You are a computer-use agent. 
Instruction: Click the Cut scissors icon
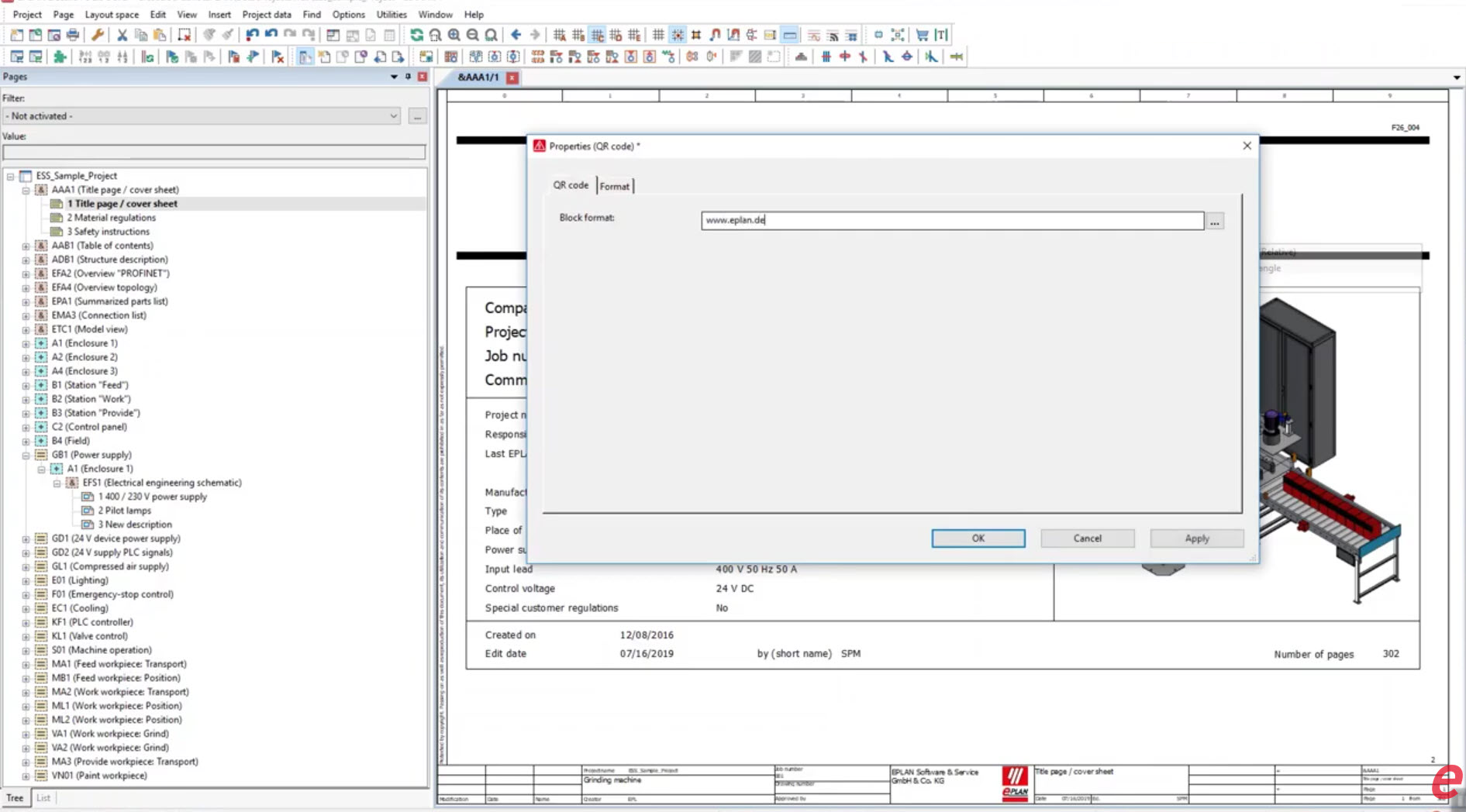(122, 35)
